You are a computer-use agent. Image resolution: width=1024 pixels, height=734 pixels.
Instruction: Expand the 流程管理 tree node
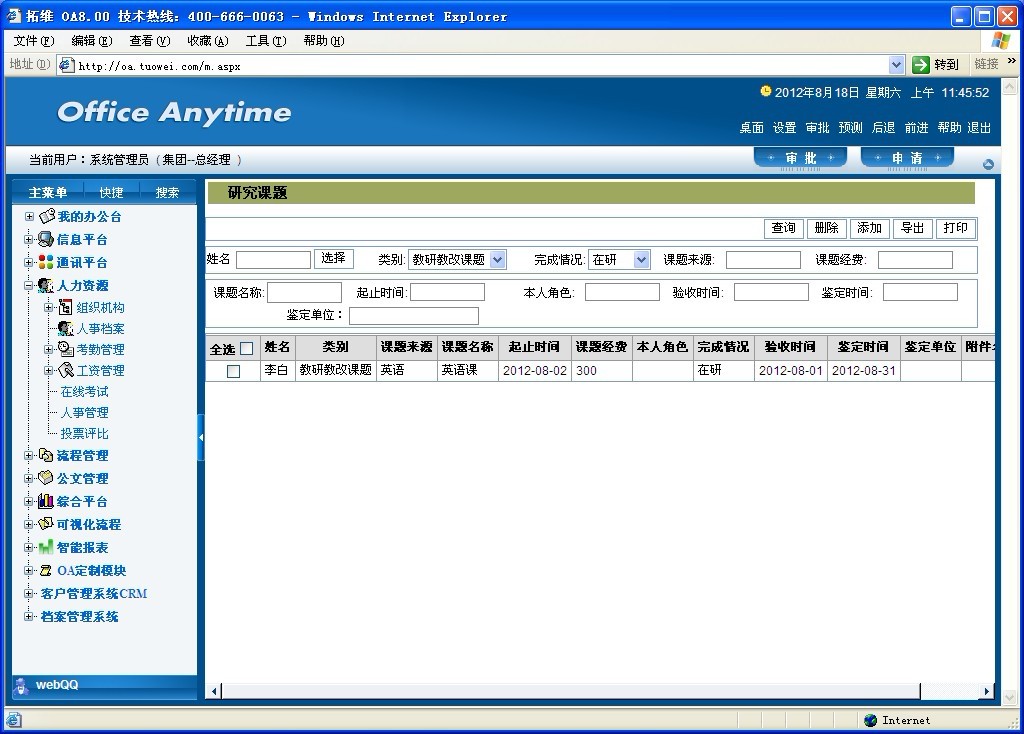pyautogui.click(x=30, y=455)
